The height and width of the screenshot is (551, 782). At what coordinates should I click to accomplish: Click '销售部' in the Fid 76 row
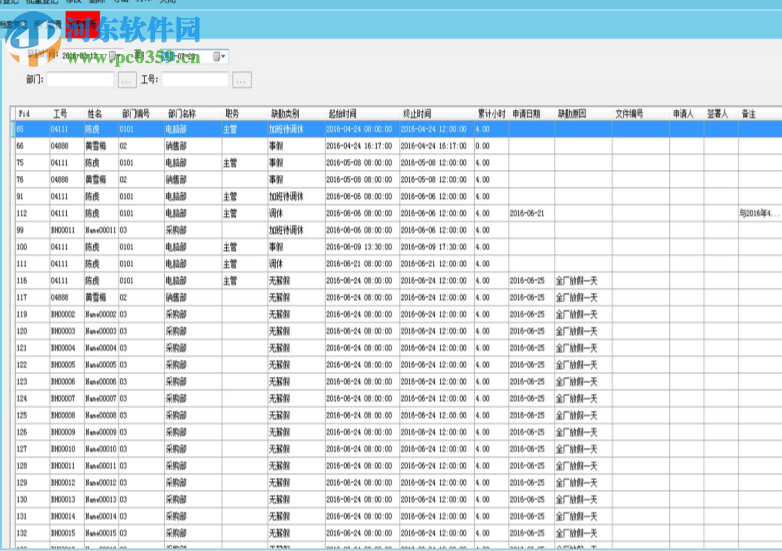[176, 180]
